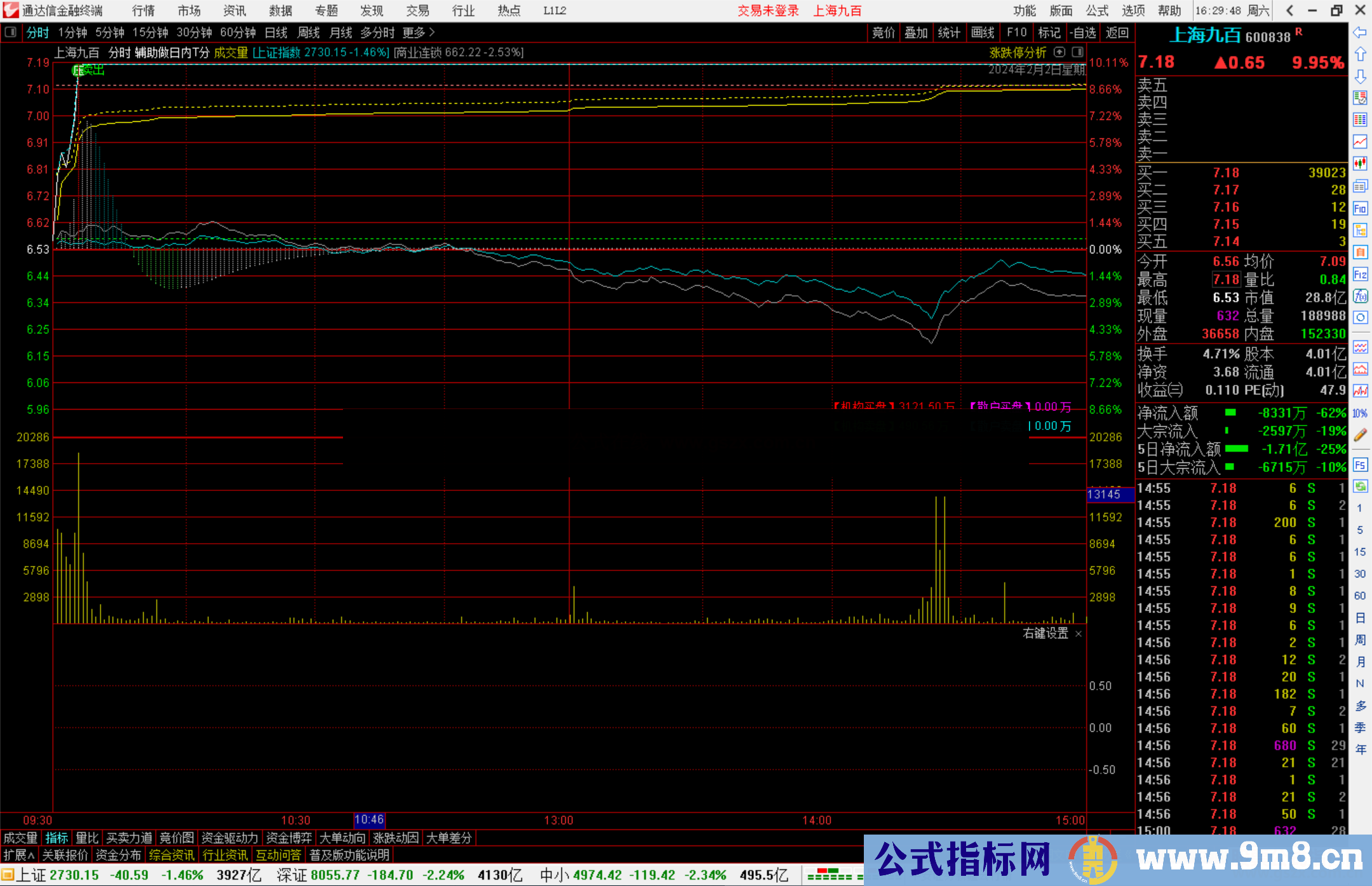Open candlestick chart icon in right sidebar
The height and width of the screenshot is (886, 1372).
[1360, 164]
